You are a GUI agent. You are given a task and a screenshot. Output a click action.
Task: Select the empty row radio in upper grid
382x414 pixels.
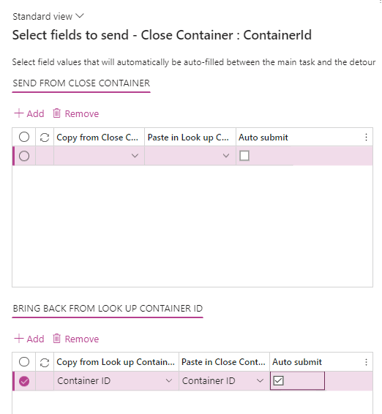click(24, 156)
